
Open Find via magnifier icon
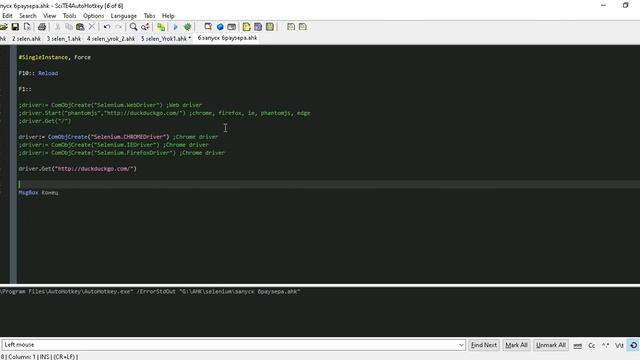click(133, 27)
